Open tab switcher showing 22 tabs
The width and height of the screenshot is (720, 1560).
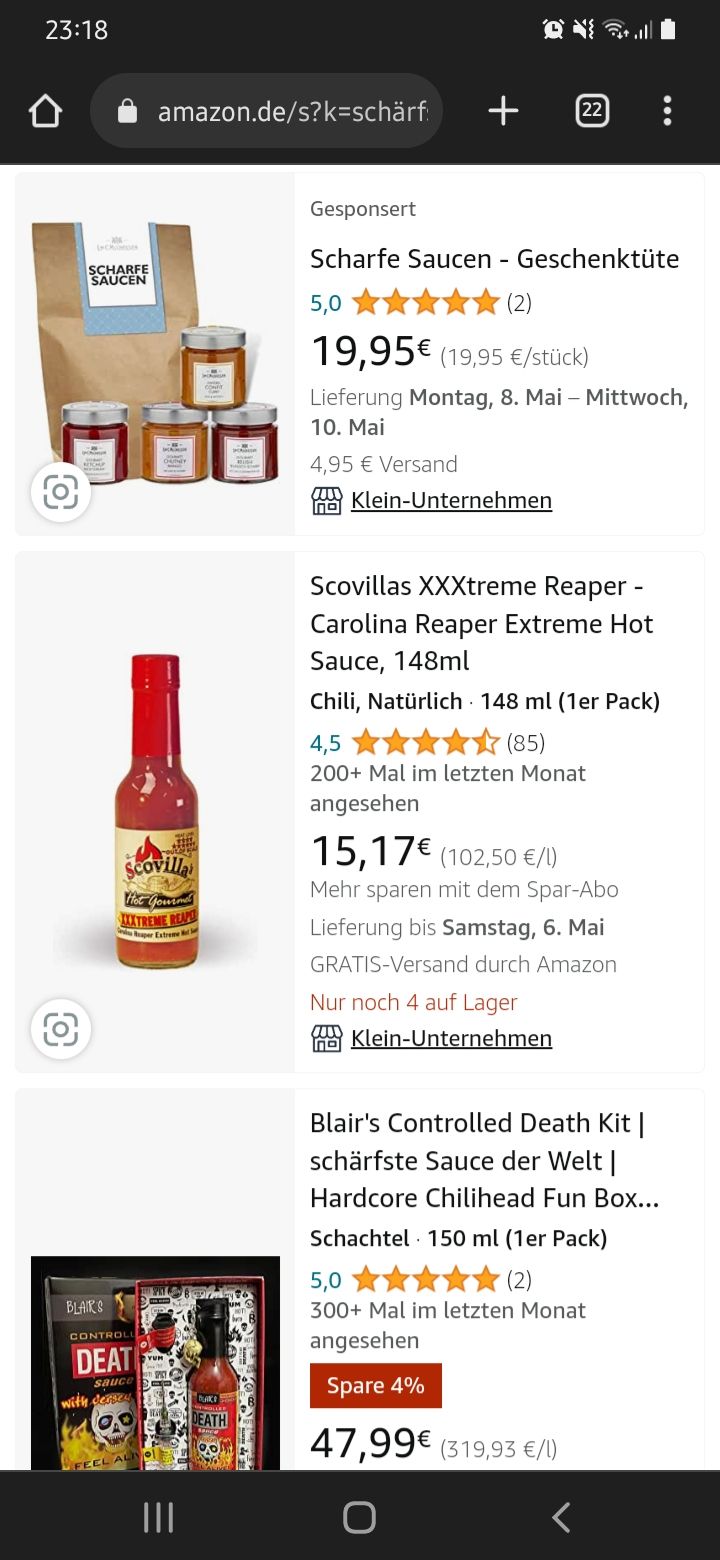592,111
